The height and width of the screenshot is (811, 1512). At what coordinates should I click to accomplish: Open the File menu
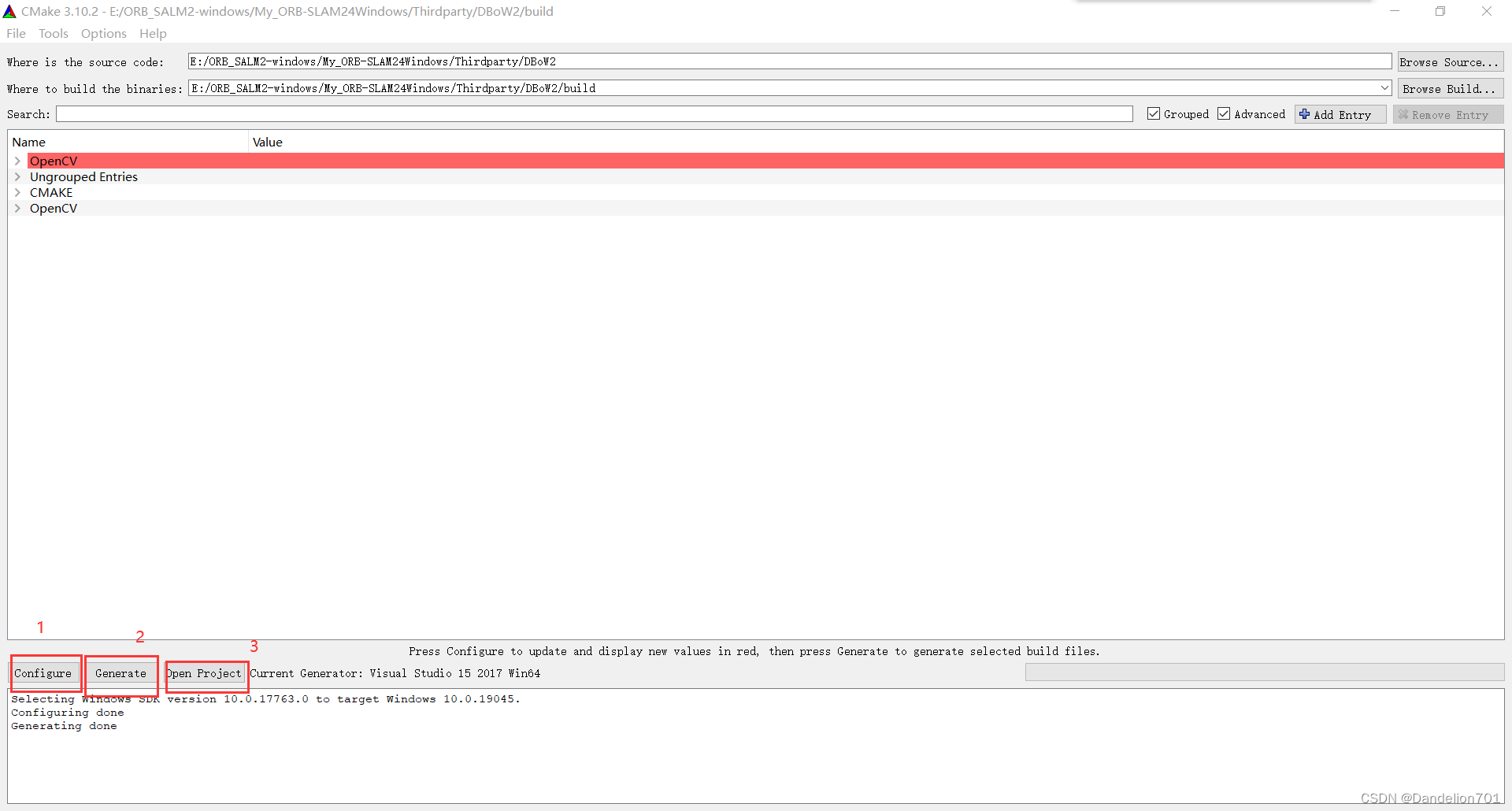coord(15,33)
